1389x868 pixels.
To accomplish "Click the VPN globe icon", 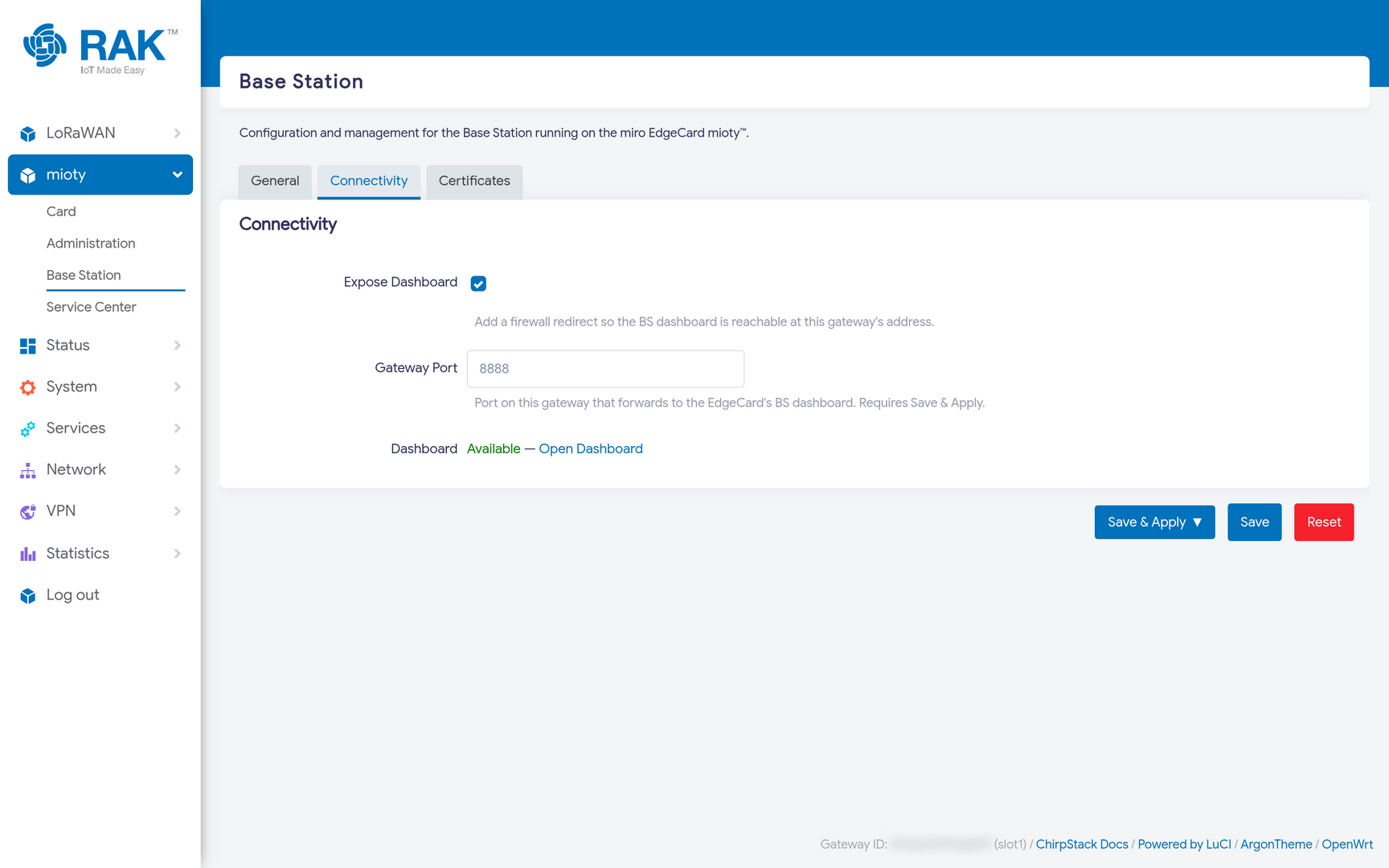I will tap(28, 511).
